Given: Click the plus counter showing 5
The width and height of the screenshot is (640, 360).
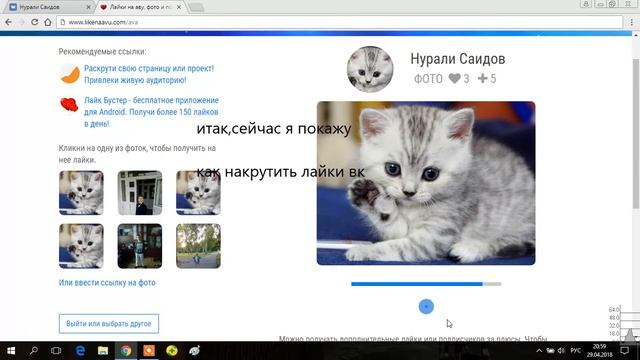Looking at the screenshot, I should [x=487, y=79].
